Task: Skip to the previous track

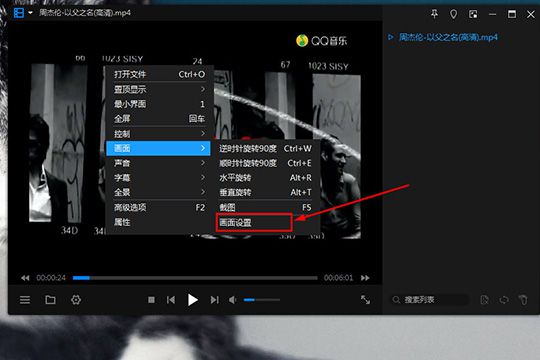Action: (x=171, y=300)
